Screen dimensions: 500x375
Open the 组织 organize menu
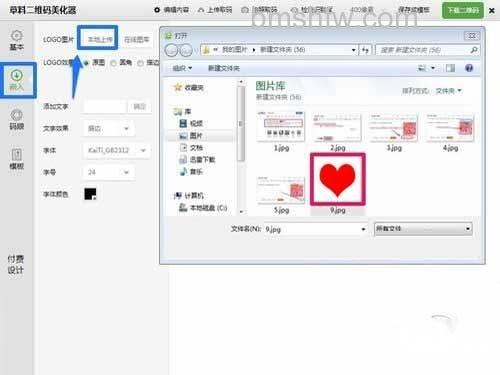pyautogui.click(x=182, y=68)
